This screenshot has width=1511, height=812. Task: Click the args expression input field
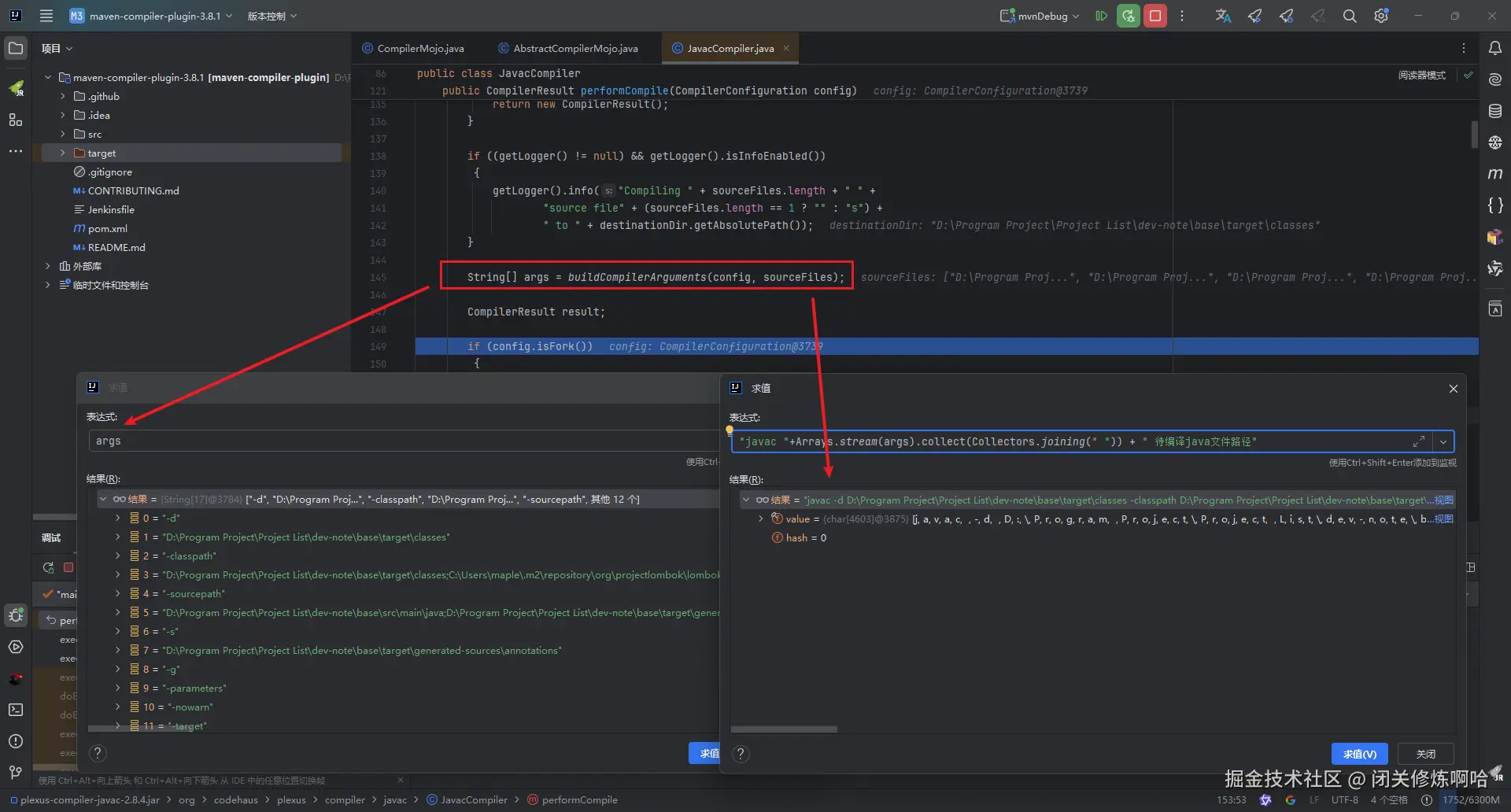click(x=403, y=441)
